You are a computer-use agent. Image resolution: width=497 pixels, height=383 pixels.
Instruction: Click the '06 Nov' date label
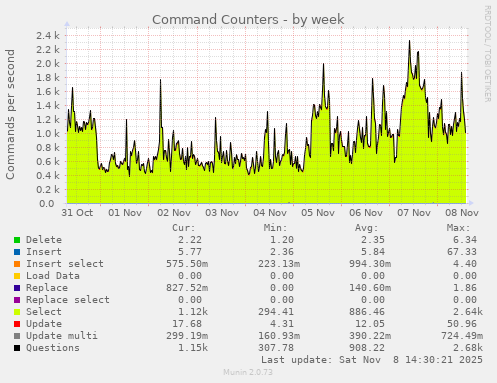366,213
